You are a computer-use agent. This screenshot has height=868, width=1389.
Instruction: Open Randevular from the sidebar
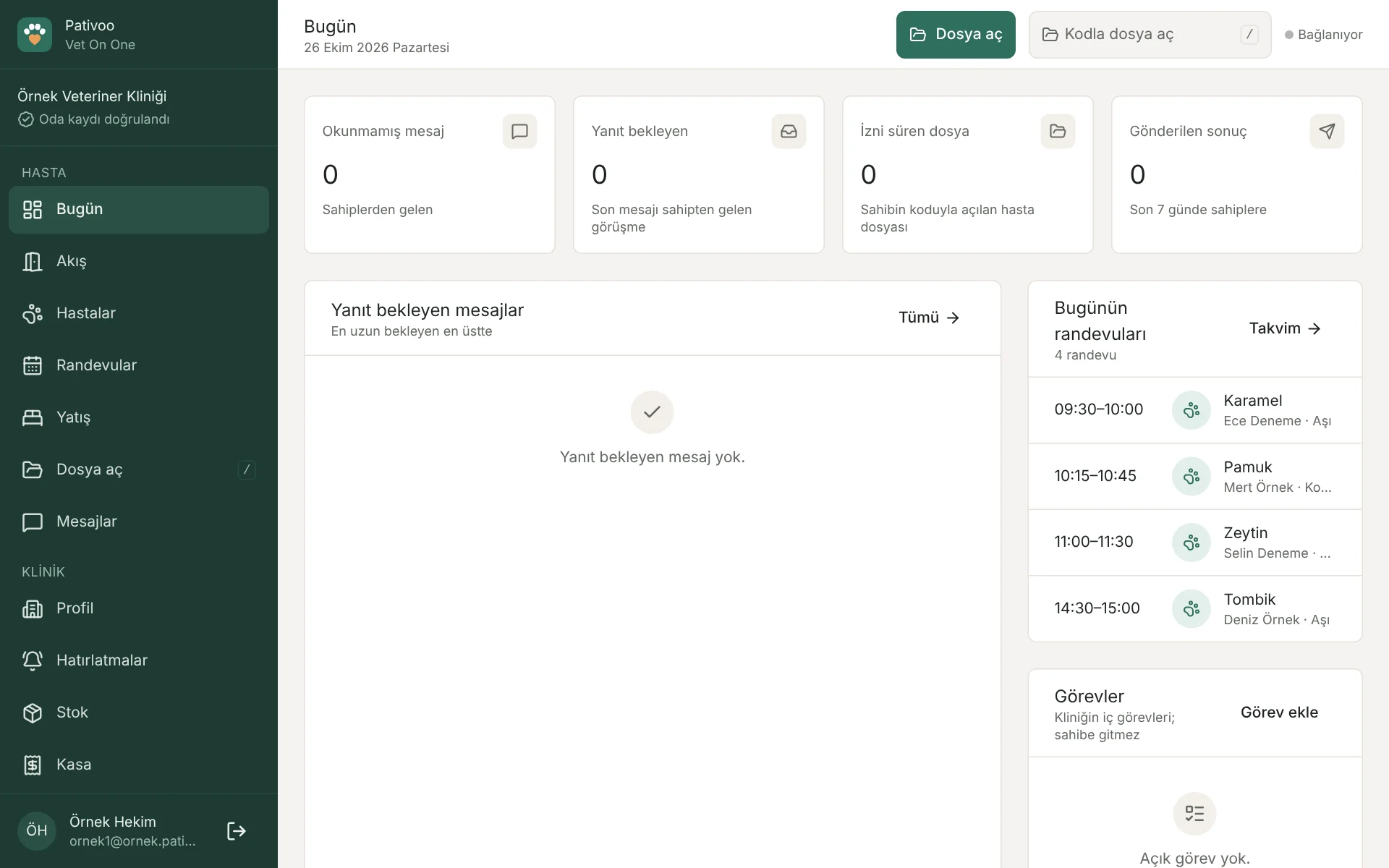[x=139, y=365]
